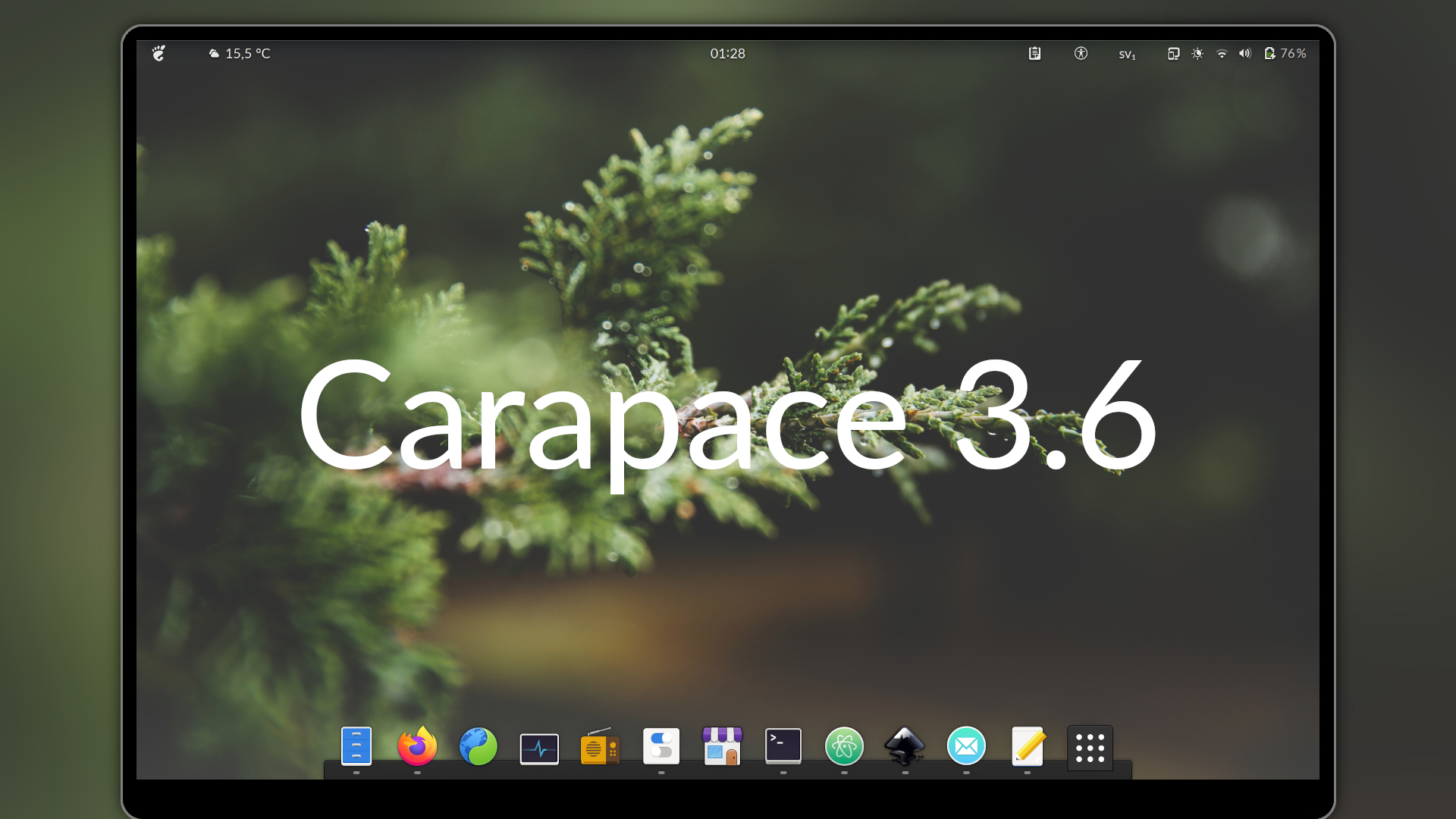This screenshot has height=819, width=1456.
Task: Open the GNOME Activities foot logo
Action: point(158,53)
